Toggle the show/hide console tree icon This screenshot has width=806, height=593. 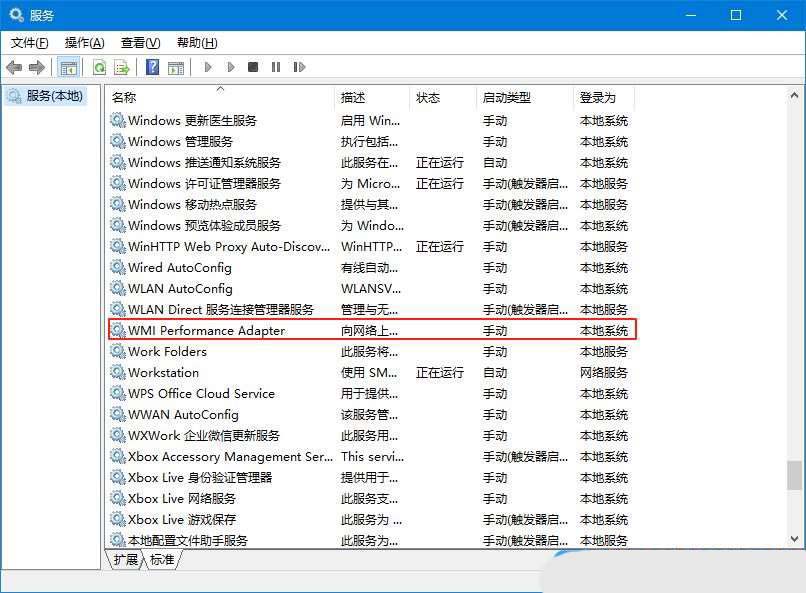[x=68, y=67]
